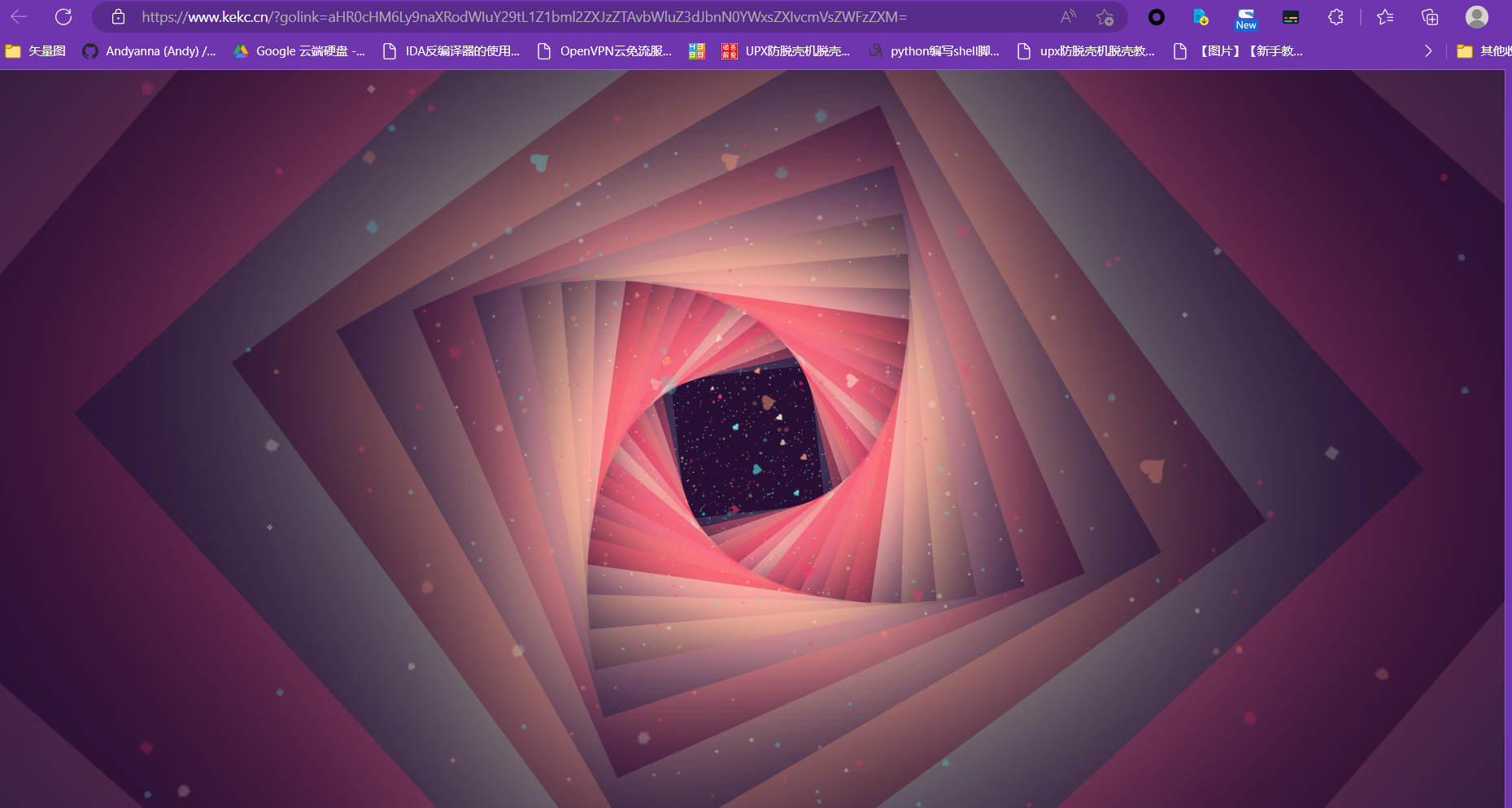The image size is (1512, 808).
Task: Open the Collections icon
Action: coord(1430,17)
